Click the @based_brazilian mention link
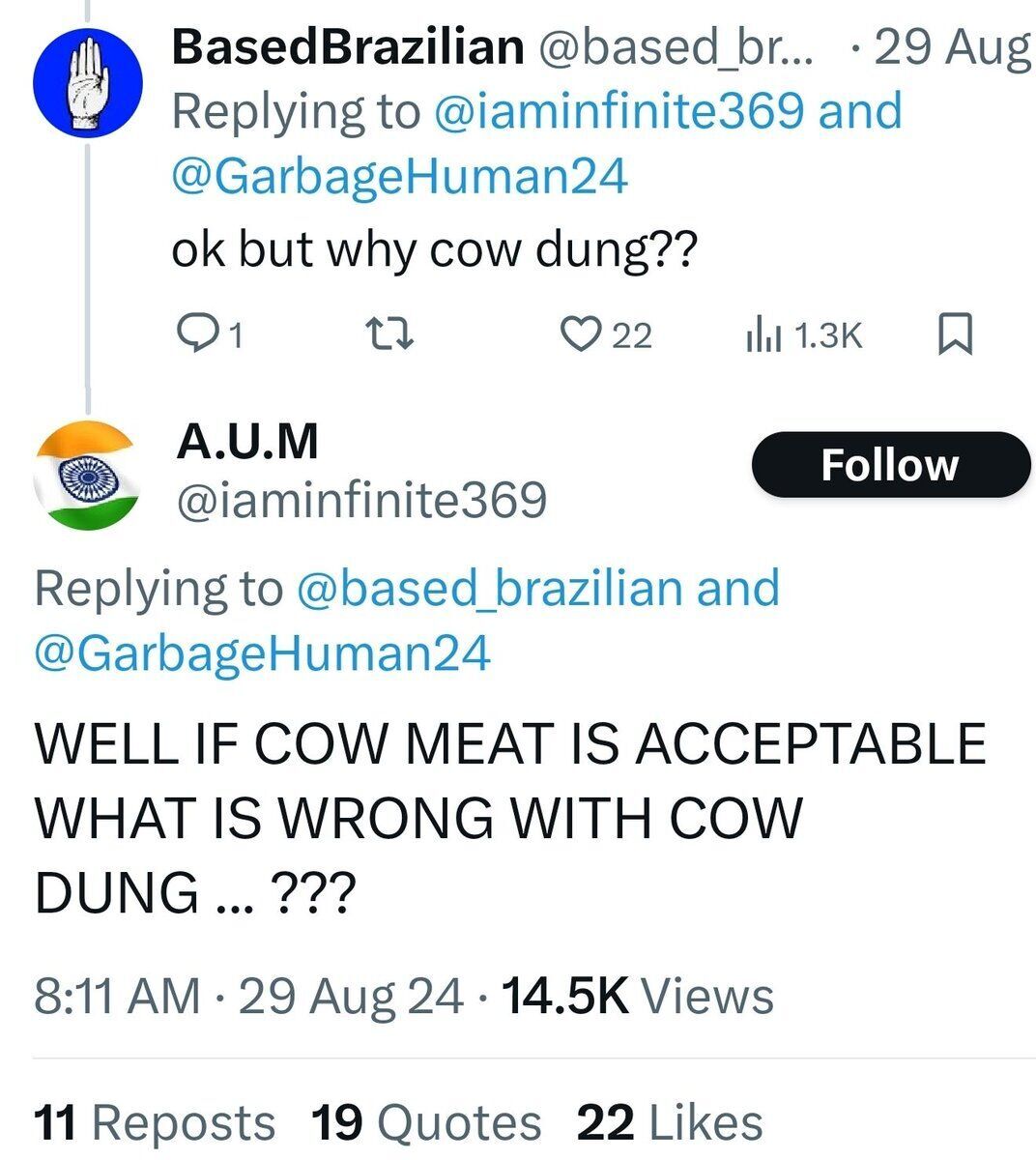The height and width of the screenshot is (1160, 1036). [x=488, y=588]
